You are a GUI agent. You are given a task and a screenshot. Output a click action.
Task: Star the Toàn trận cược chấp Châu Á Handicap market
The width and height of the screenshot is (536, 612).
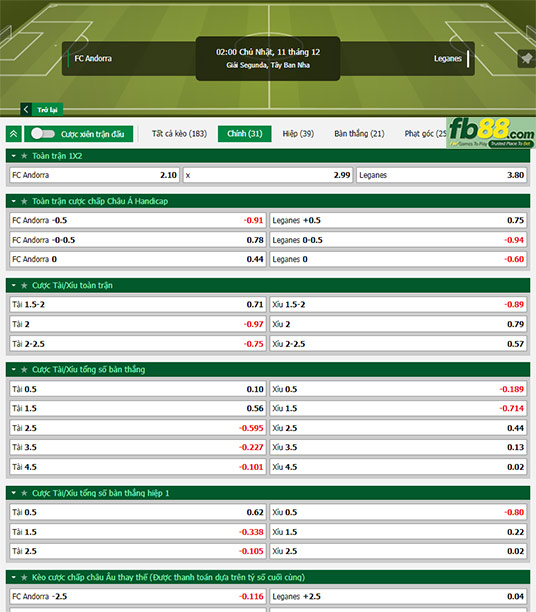point(24,201)
